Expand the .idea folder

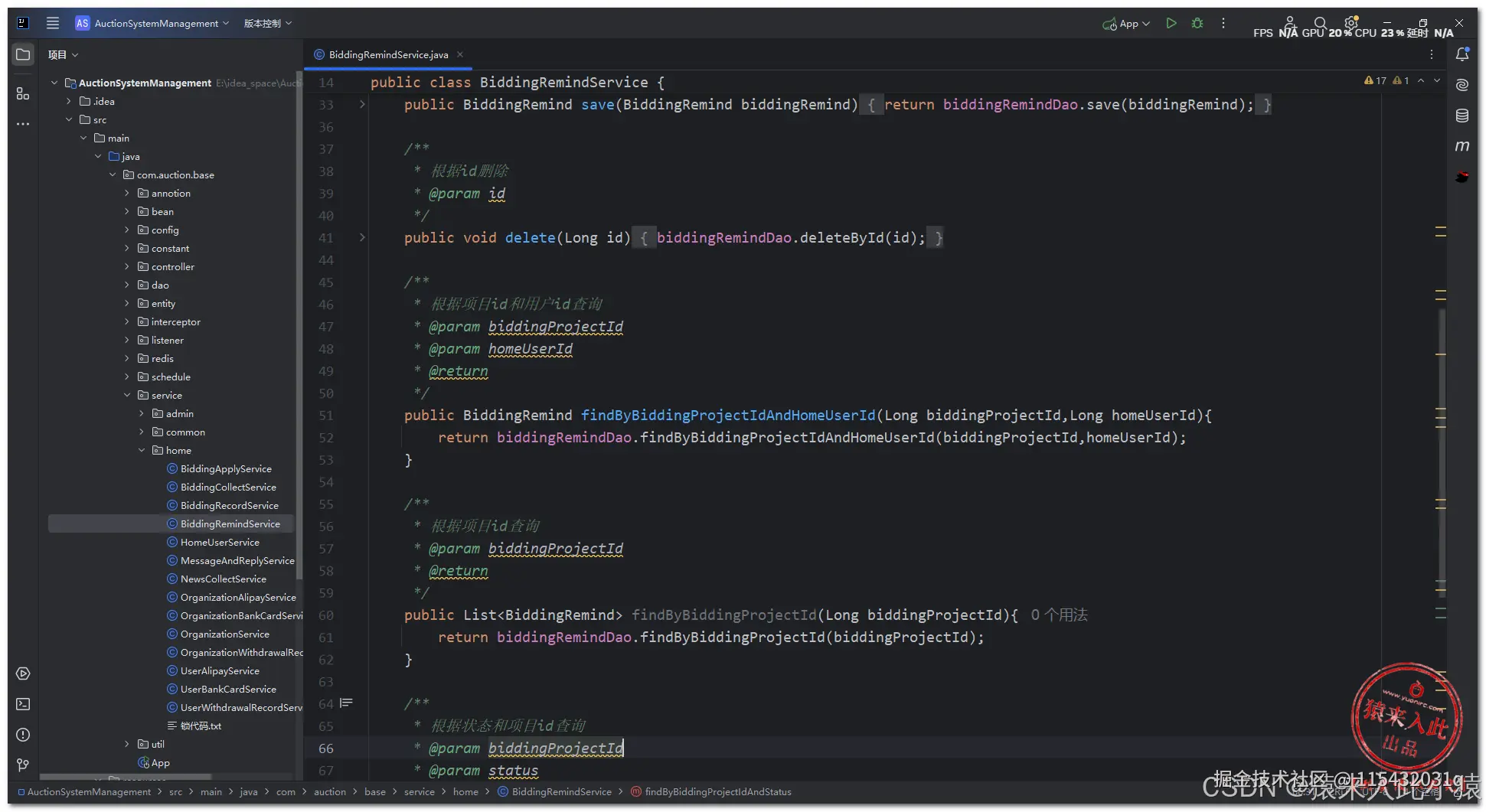69,101
